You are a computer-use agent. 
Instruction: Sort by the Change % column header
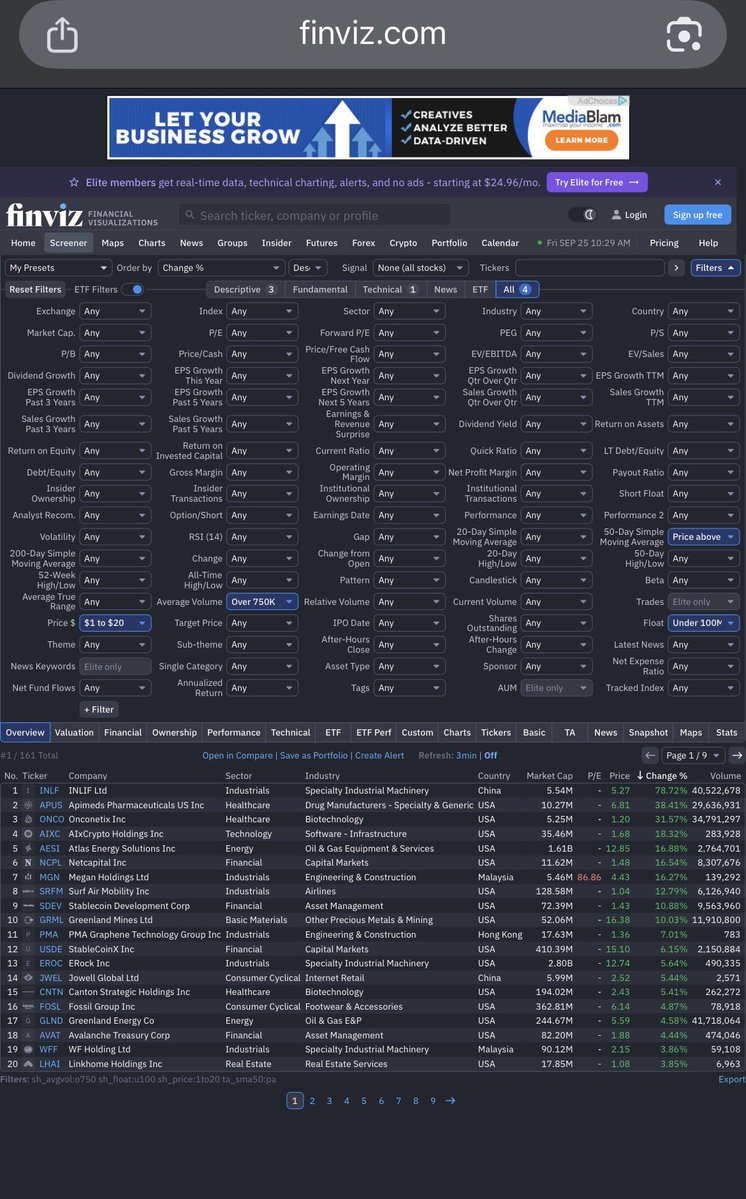point(662,775)
